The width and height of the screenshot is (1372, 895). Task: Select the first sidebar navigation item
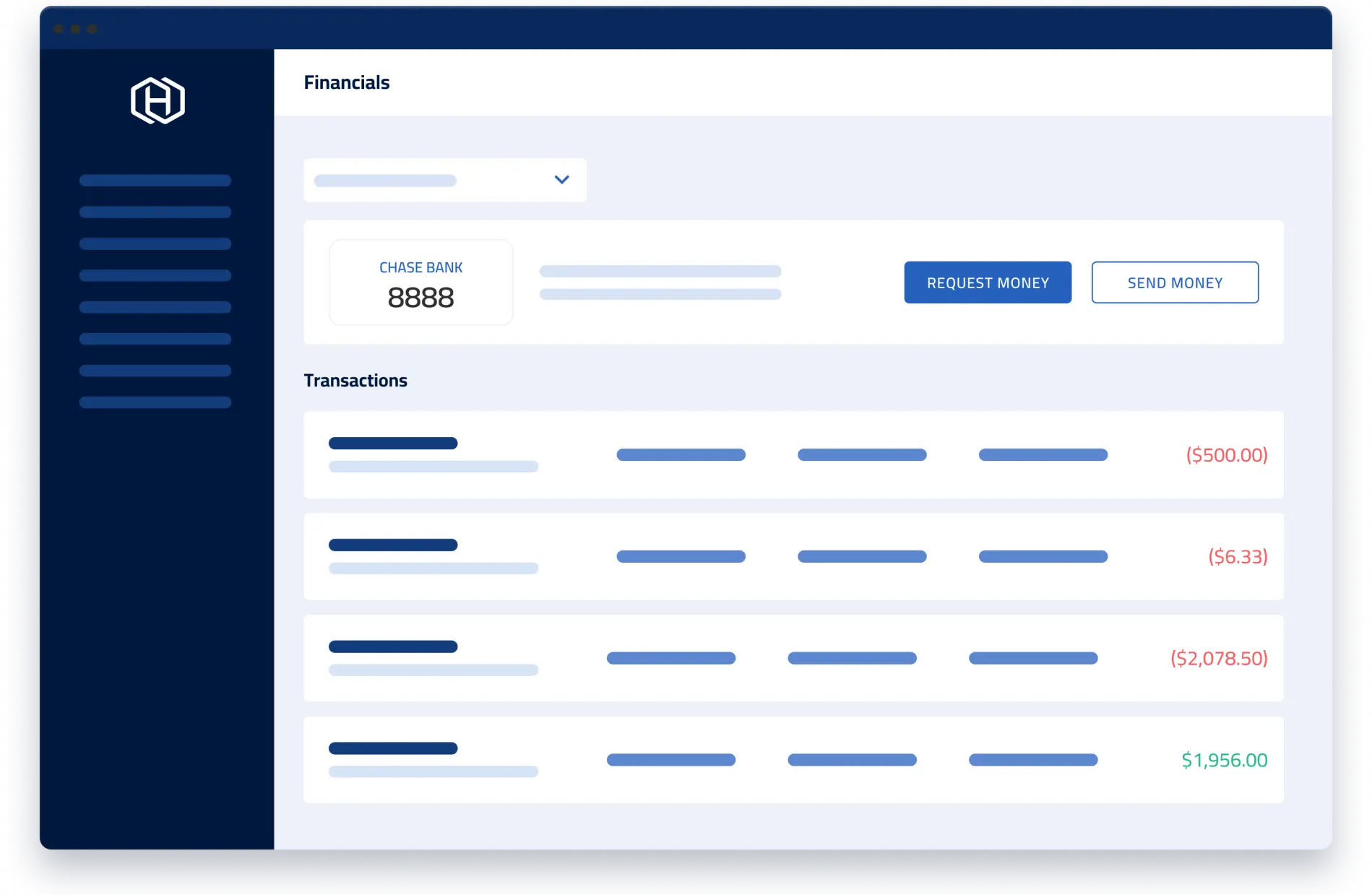pyautogui.click(x=155, y=180)
